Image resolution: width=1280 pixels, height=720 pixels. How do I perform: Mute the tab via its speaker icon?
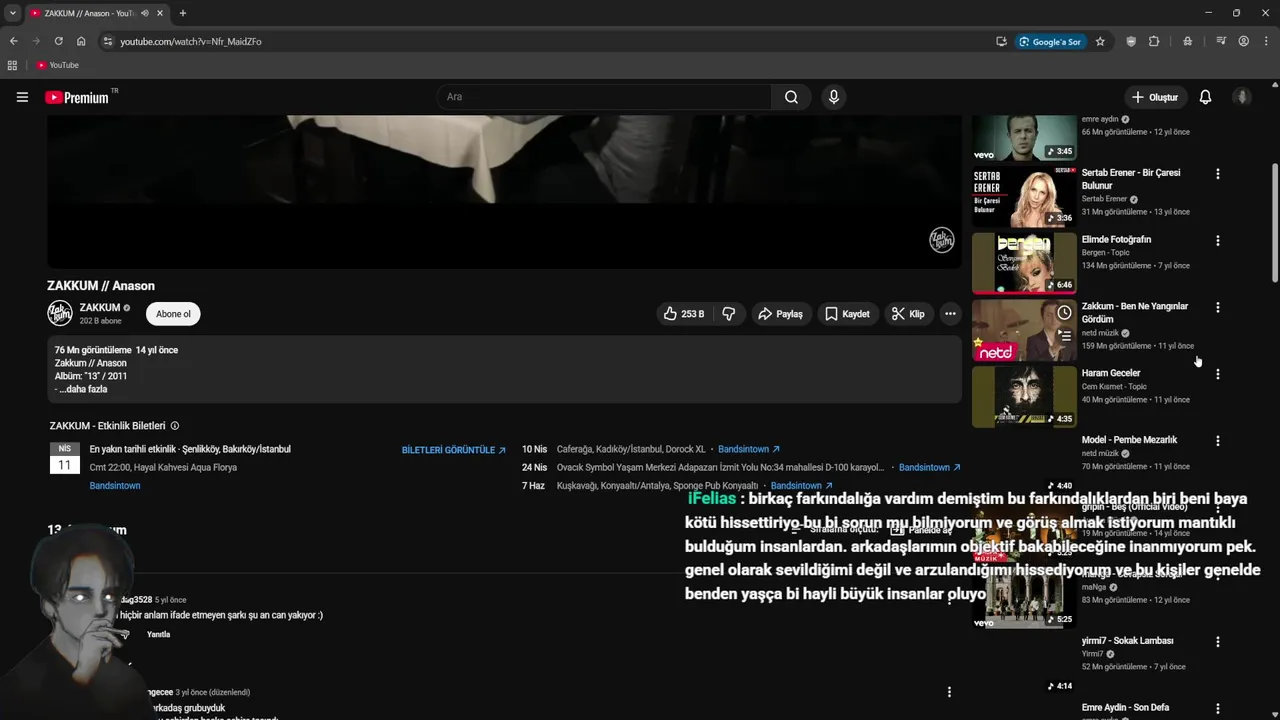(x=145, y=13)
